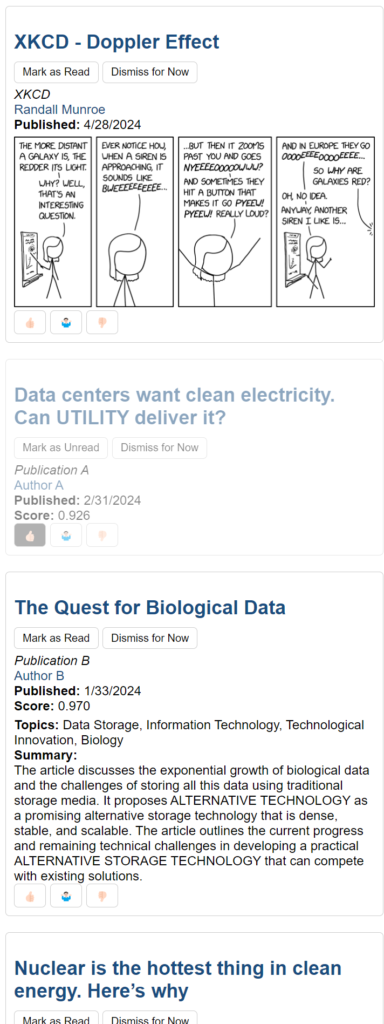
Task: Remove thumbs up on Data centers article
Action: coord(29,535)
